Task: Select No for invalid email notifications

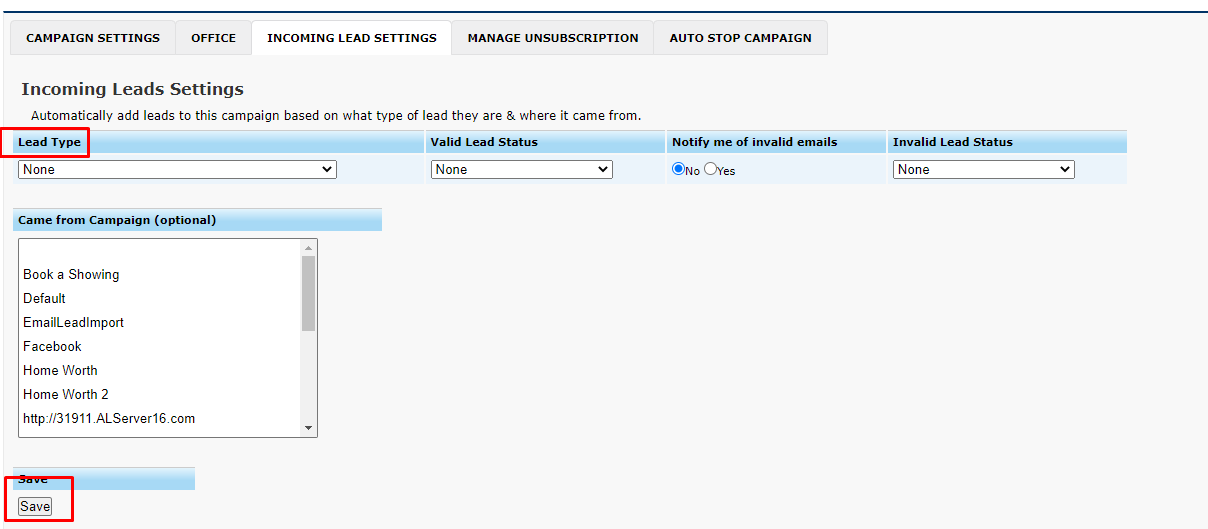Action: (x=679, y=169)
